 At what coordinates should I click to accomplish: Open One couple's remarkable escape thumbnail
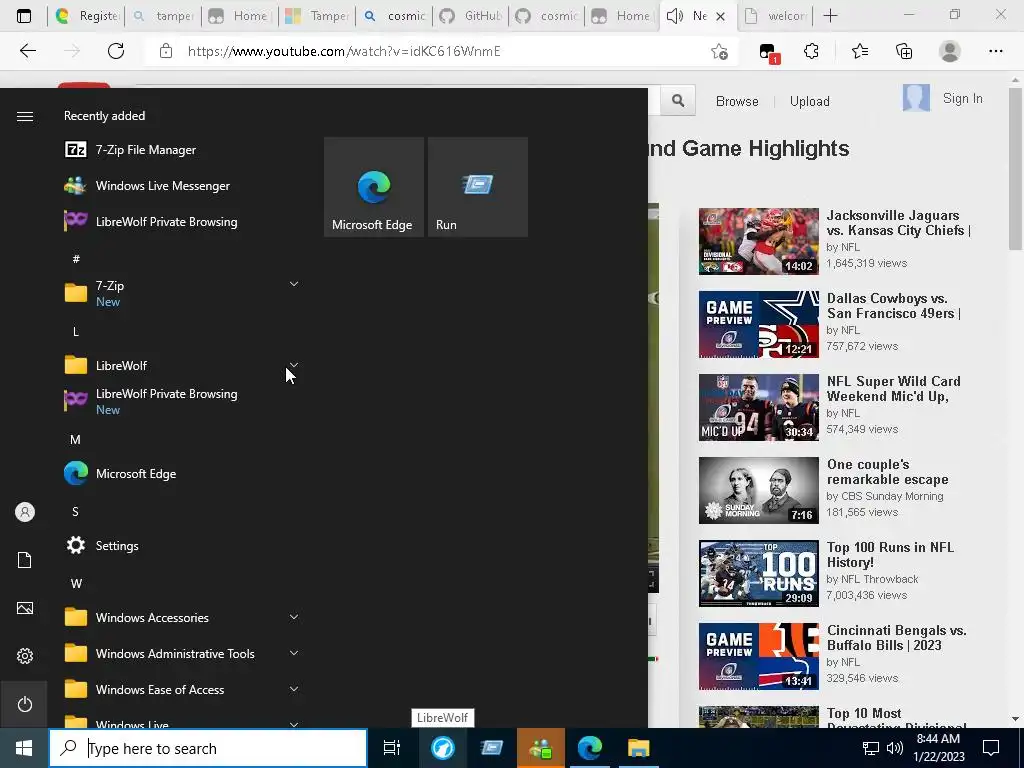click(x=758, y=490)
